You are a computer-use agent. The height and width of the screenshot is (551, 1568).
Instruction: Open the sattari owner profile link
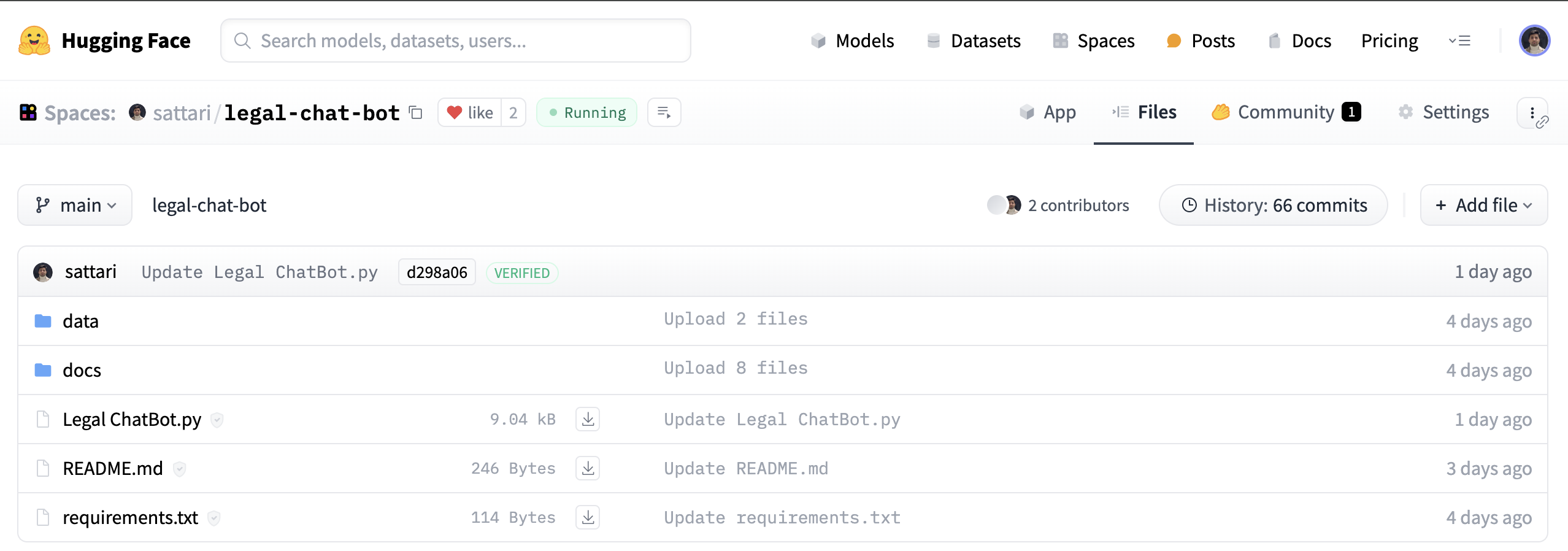point(182,113)
